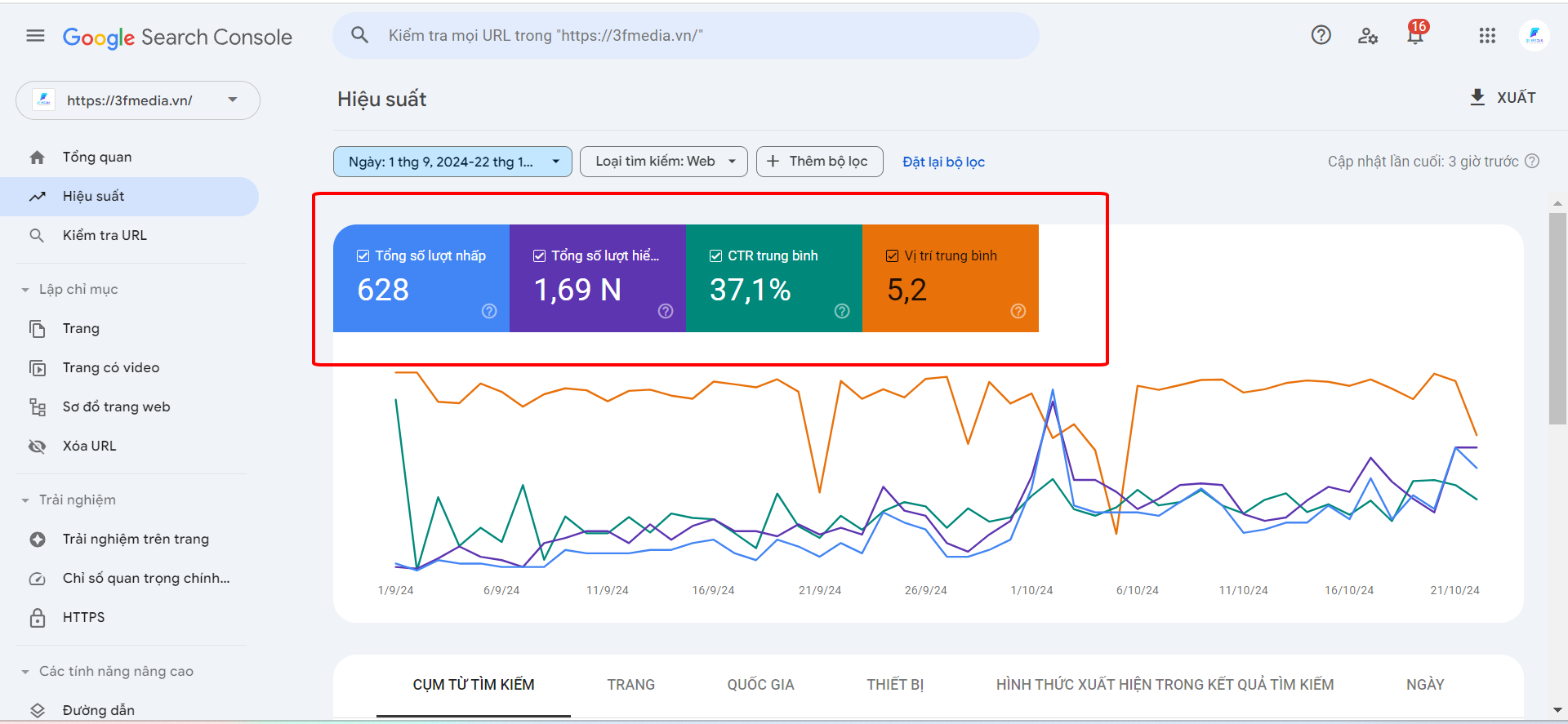Open Loại tìm kiếm: Web dropdown
Viewport: 1568px width, 724px height.
666,162
